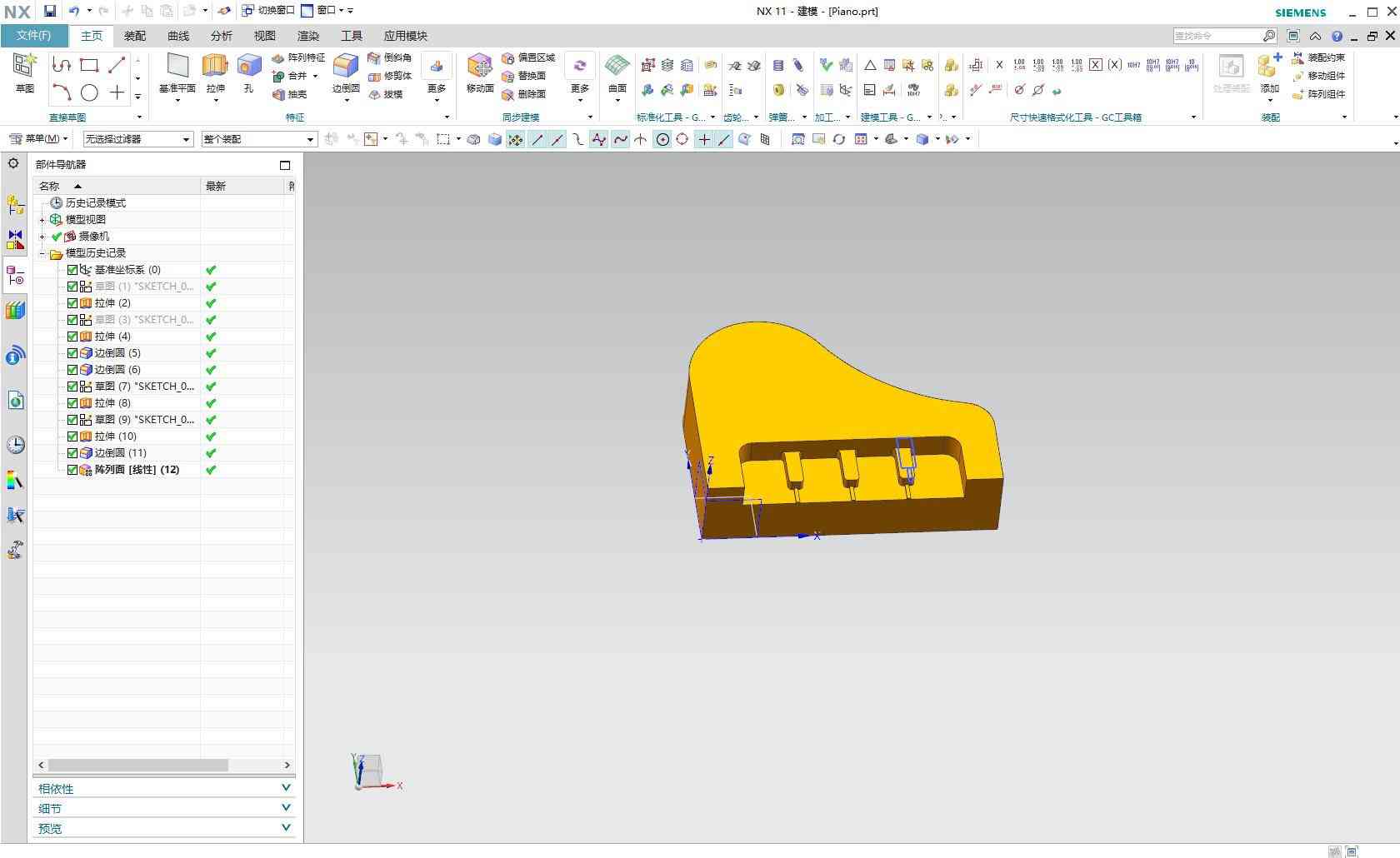Open the 整个装配 scope dropdown
The image size is (1400, 858).
click(259, 139)
